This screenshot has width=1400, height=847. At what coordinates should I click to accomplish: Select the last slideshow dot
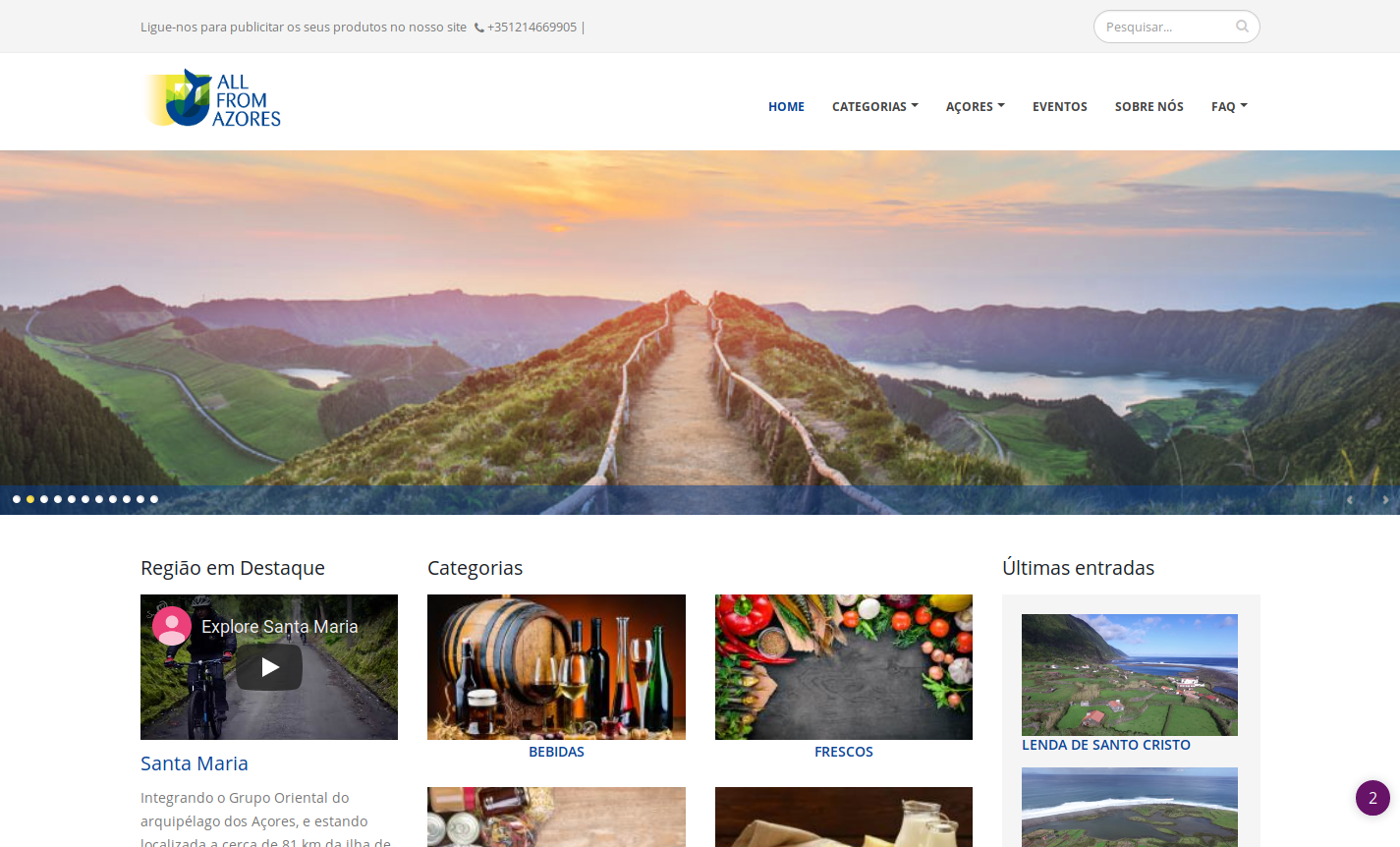pyautogui.click(x=154, y=499)
